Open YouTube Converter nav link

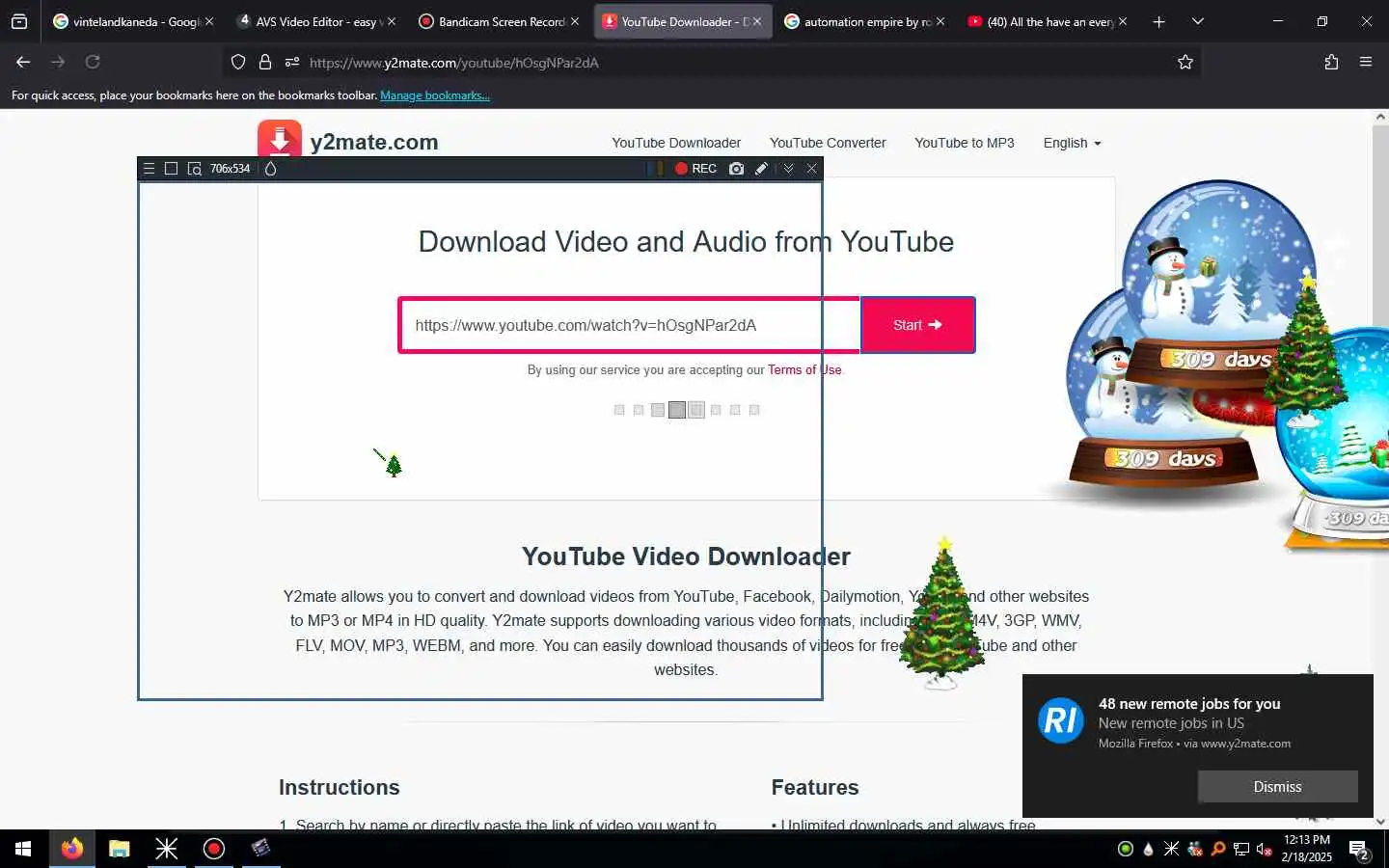pyautogui.click(x=828, y=143)
